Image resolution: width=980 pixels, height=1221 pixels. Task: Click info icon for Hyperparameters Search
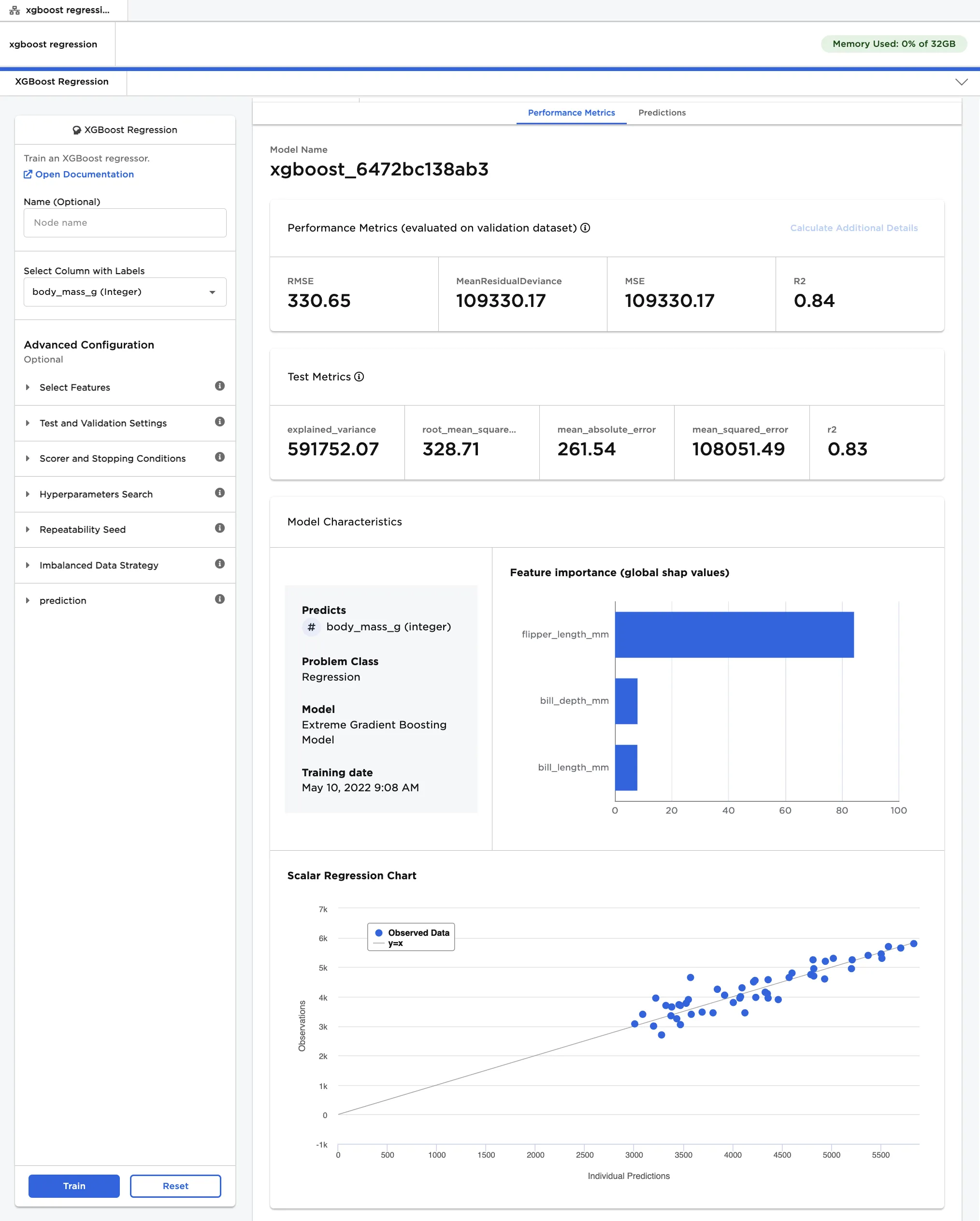tap(220, 493)
